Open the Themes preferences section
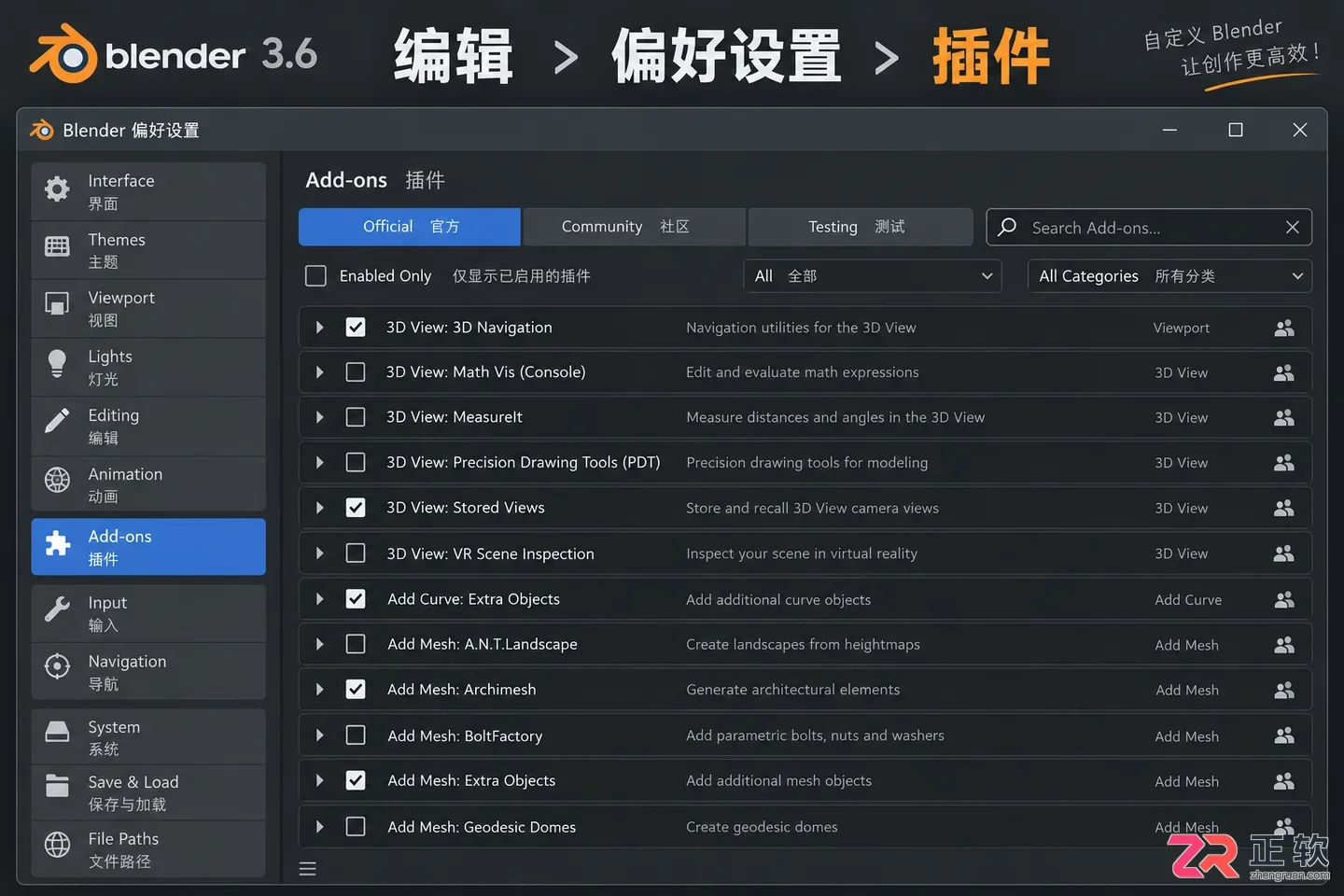Viewport: 1344px width, 896px height. click(x=148, y=250)
